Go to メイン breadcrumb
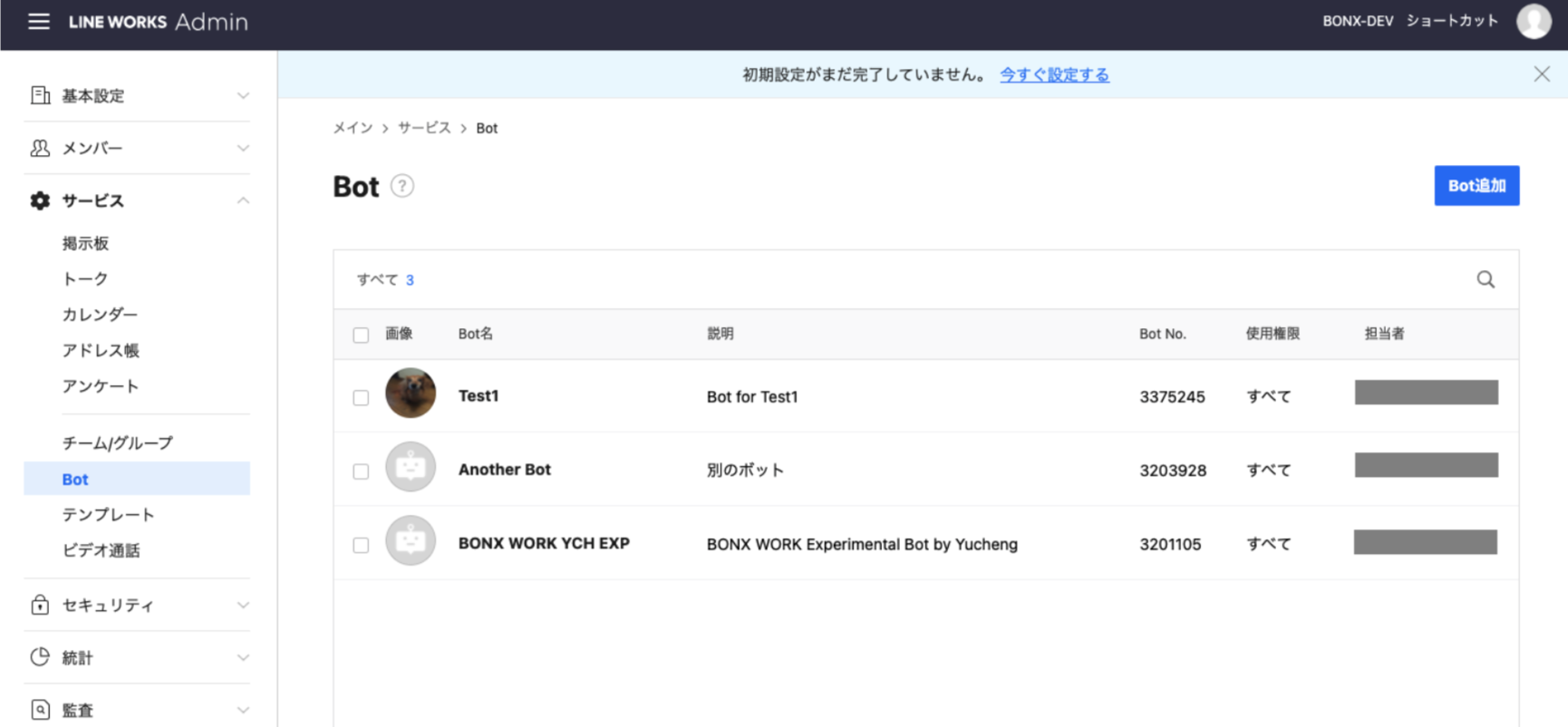 tap(353, 128)
